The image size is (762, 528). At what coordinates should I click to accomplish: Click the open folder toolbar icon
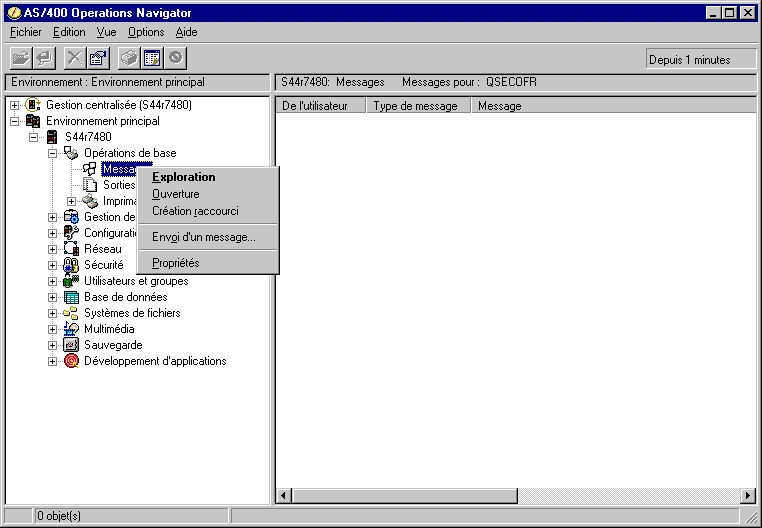click(21, 58)
